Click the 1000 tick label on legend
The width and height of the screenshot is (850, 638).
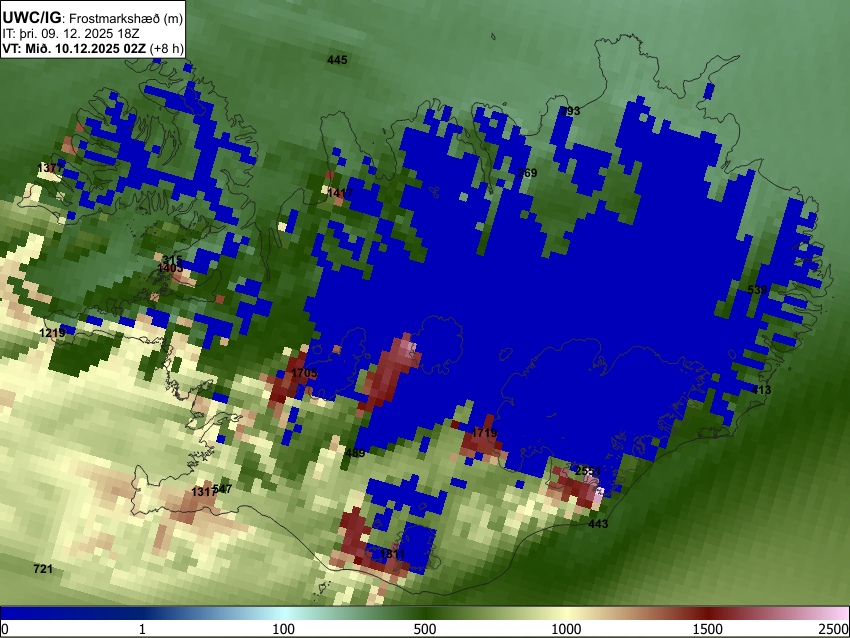(x=566, y=629)
